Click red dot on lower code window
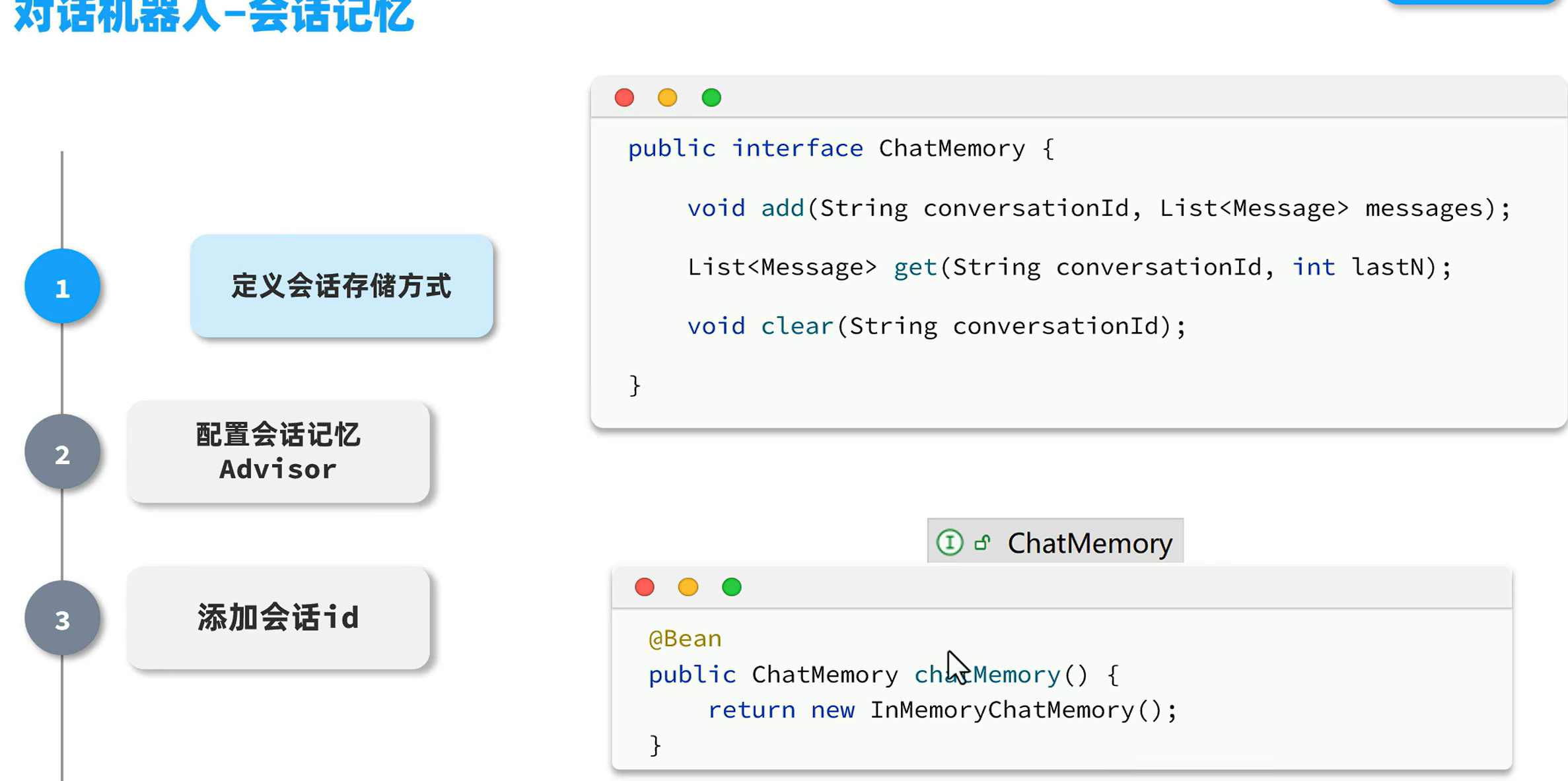Viewport: 1568px width, 781px height. pos(645,587)
